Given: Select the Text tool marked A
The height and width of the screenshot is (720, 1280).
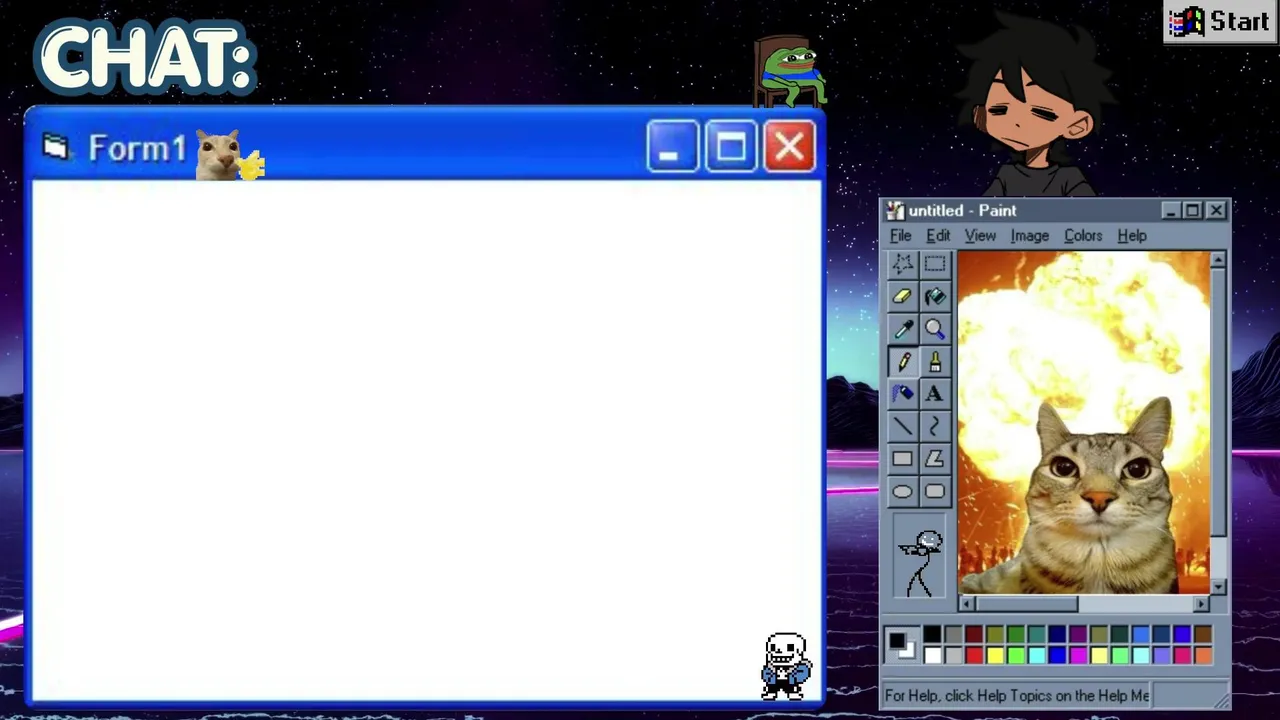Looking at the screenshot, I should [x=935, y=394].
